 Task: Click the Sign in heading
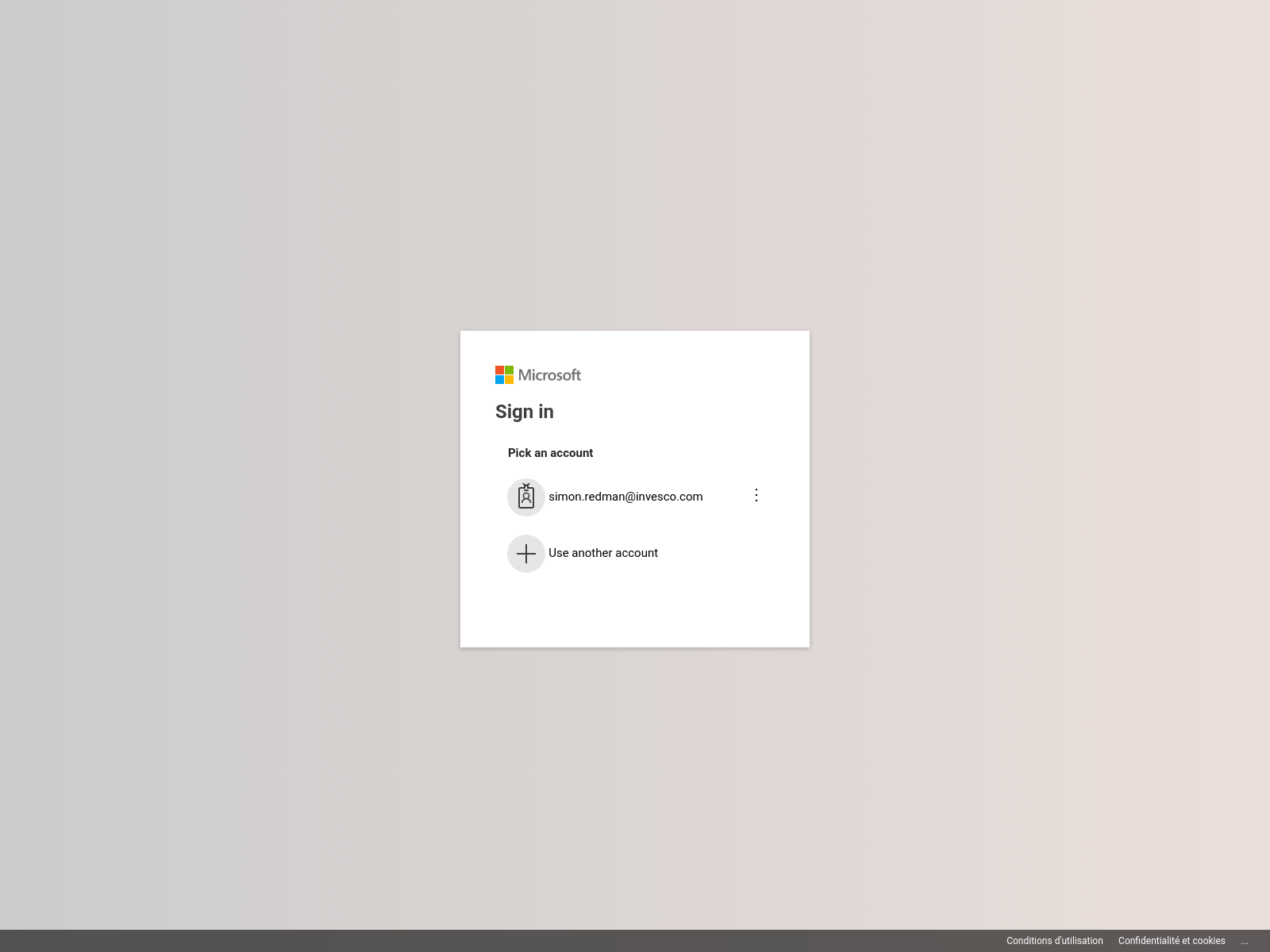pyautogui.click(x=525, y=412)
